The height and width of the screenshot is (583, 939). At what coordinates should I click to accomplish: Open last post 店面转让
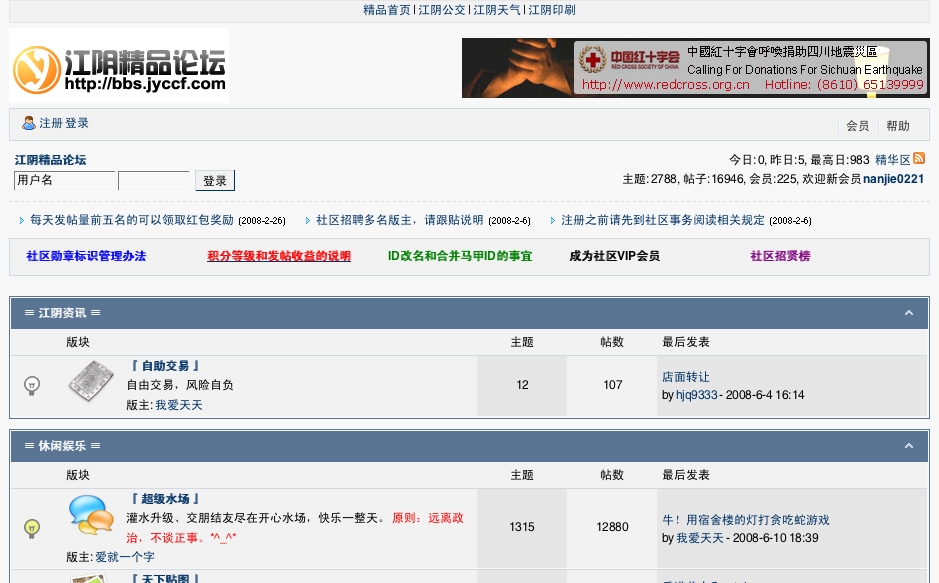pyautogui.click(x=686, y=377)
